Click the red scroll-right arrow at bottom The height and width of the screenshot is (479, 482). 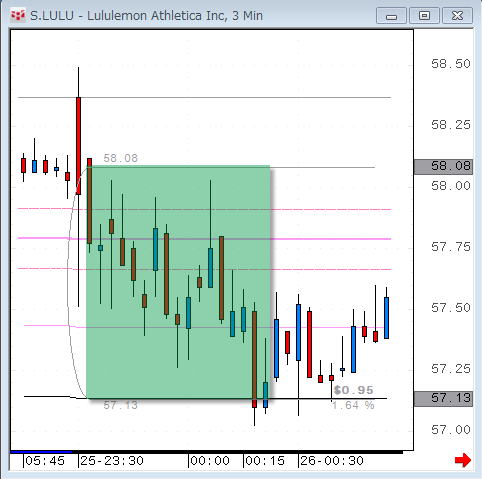(x=463, y=460)
